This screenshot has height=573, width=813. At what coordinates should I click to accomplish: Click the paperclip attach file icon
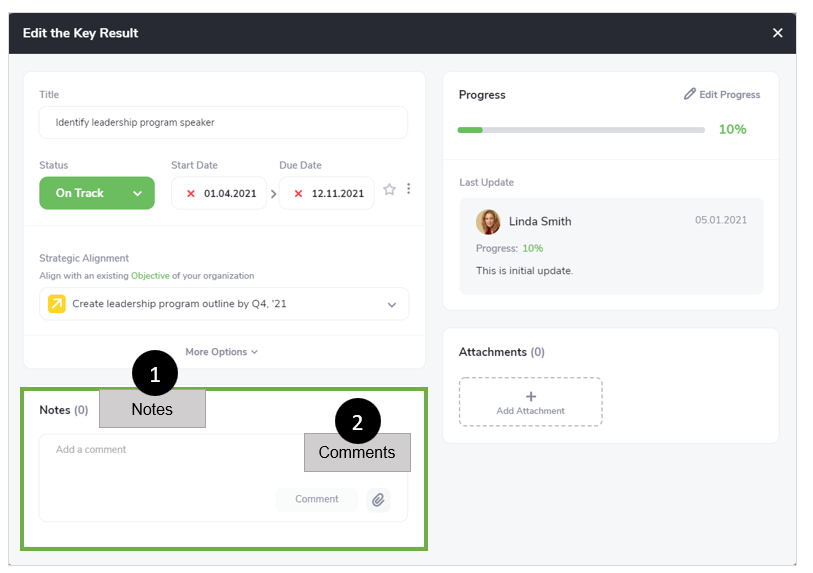(x=378, y=500)
